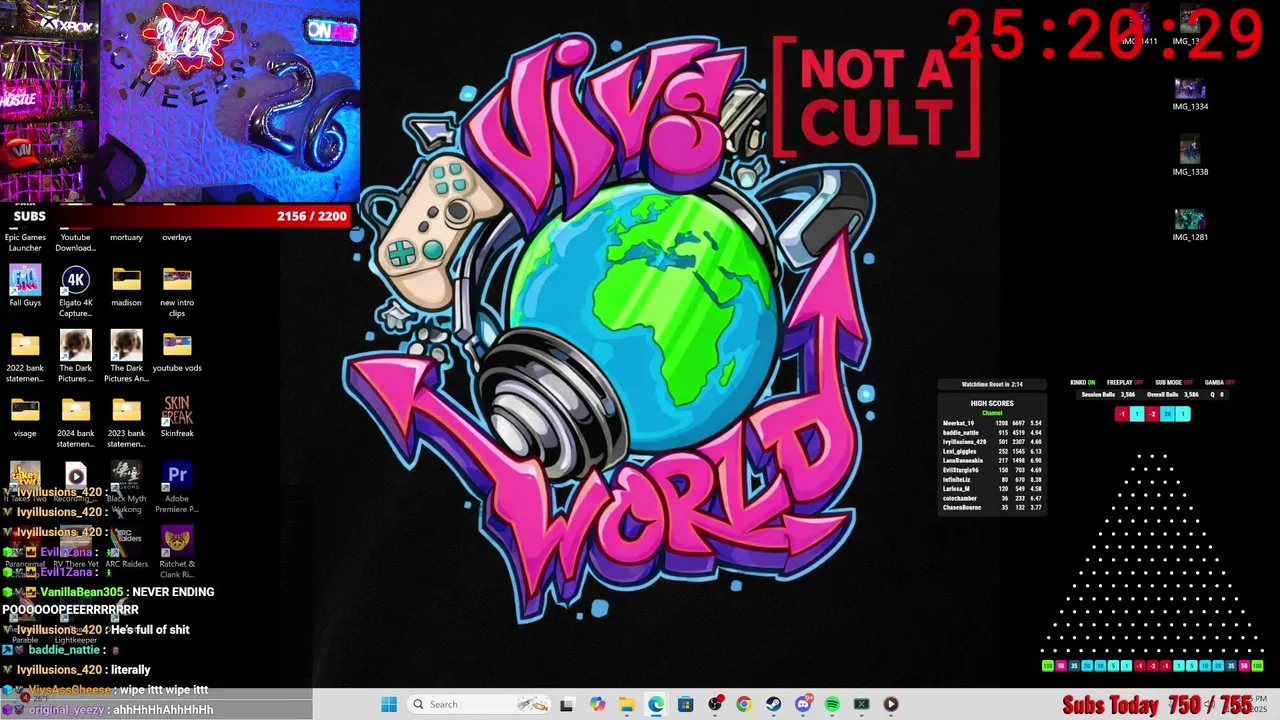Launch Copilot from the taskbar
Viewport: 1280px width, 720px height.
[597, 704]
